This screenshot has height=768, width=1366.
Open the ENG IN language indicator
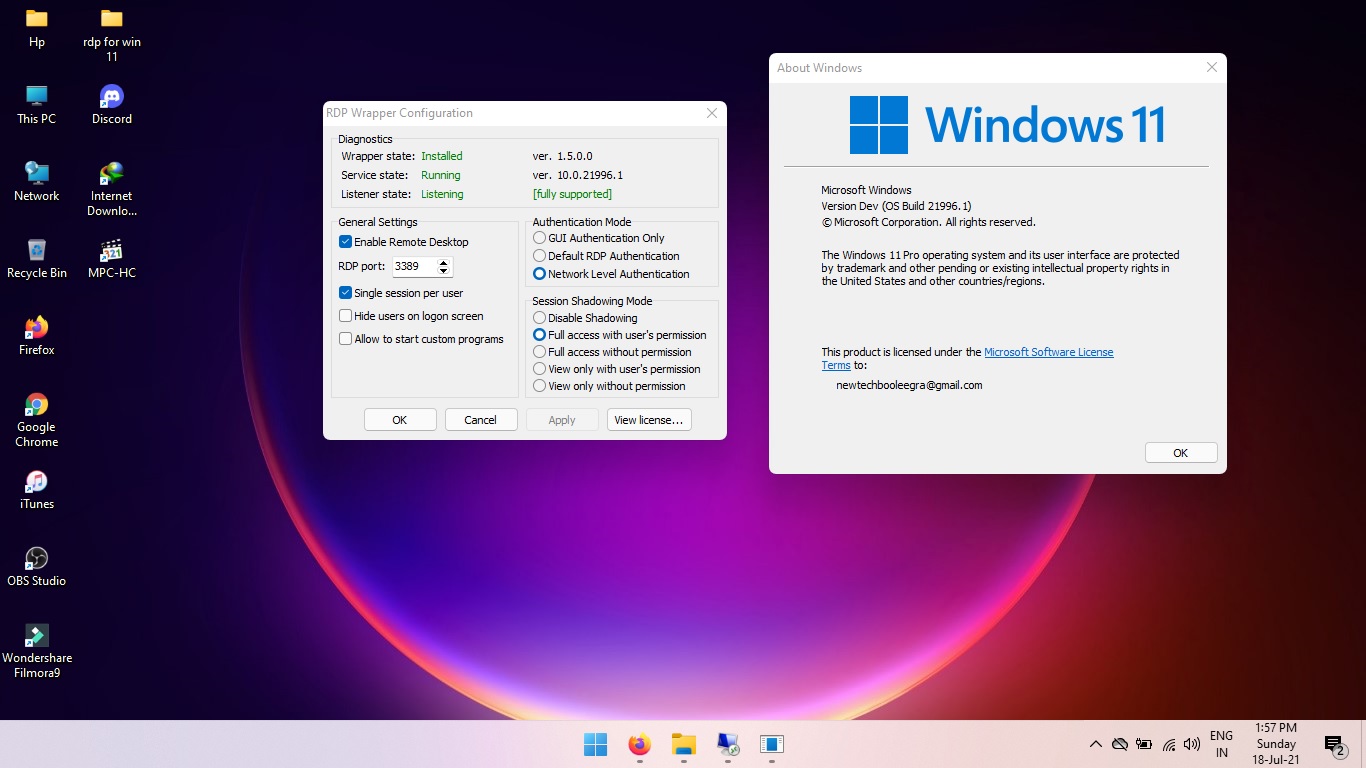(1221, 744)
